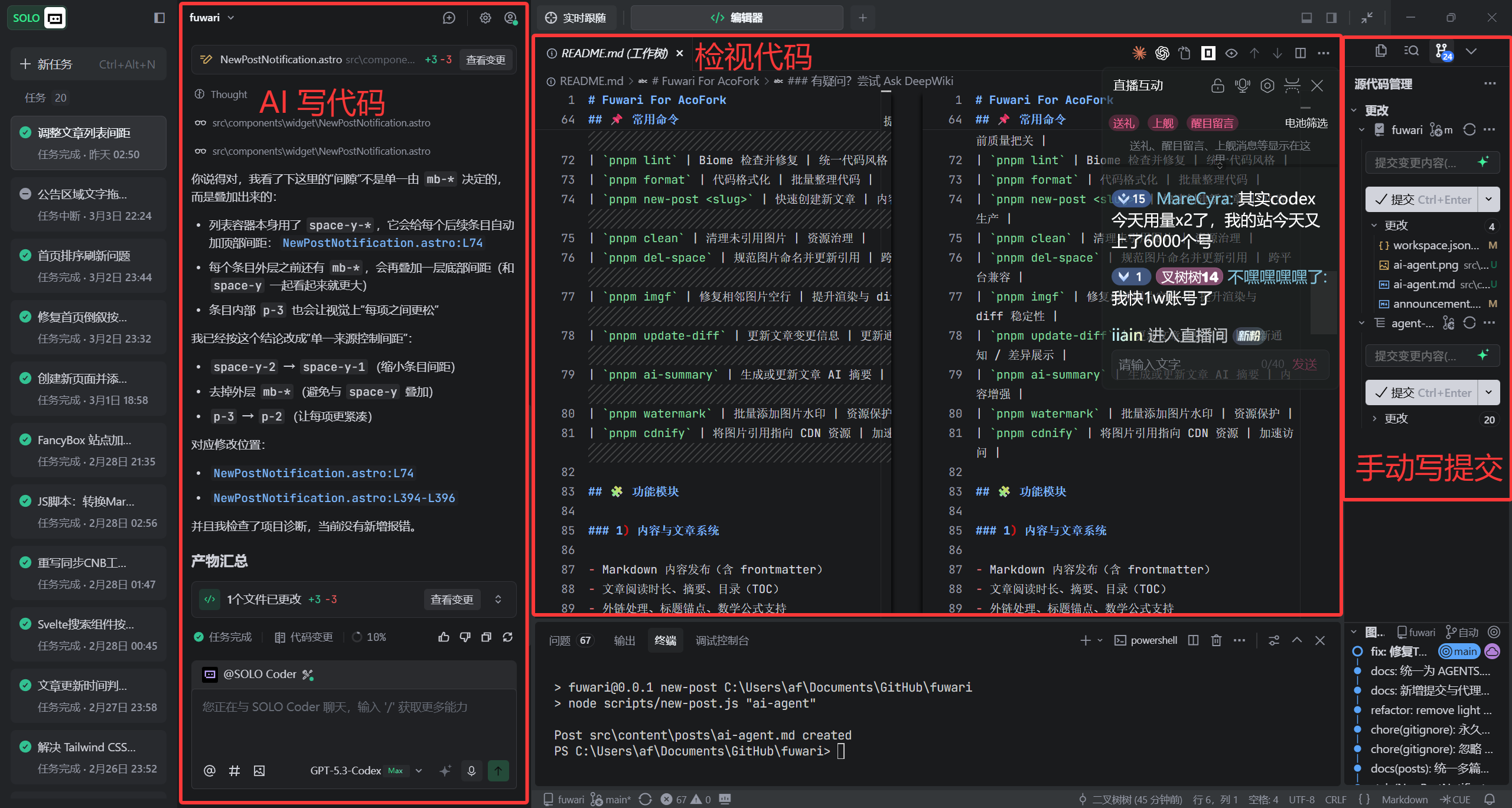This screenshot has width=1512, height=808.
Task: Expand the 提交 button dropdown arrow
Action: tap(1488, 200)
